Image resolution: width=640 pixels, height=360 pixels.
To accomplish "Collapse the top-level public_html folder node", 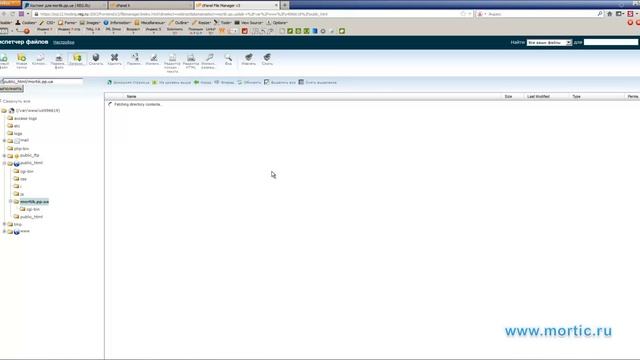I will [4, 163].
